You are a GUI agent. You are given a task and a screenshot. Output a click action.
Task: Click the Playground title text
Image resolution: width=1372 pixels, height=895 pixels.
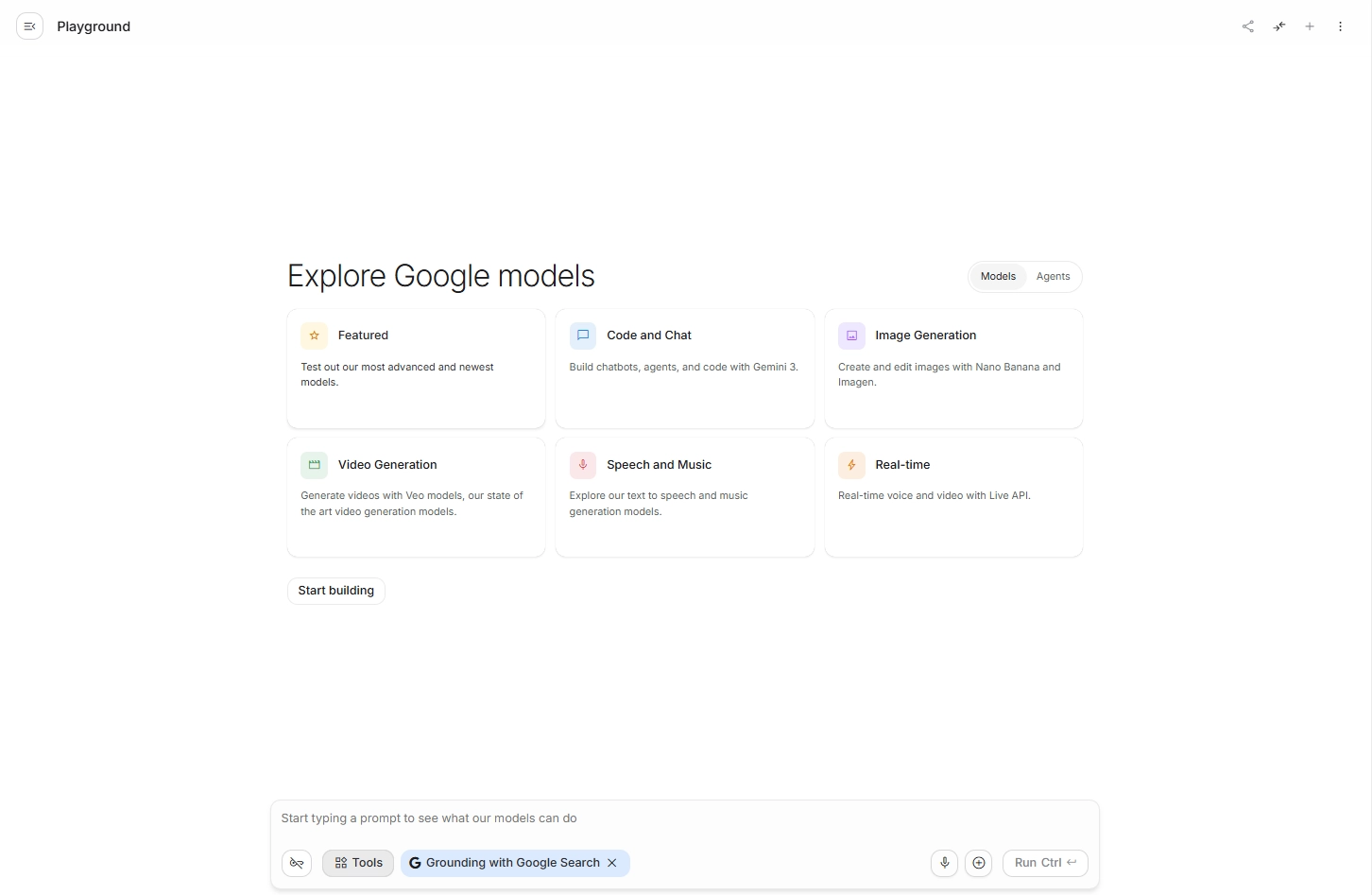point(94,26)
